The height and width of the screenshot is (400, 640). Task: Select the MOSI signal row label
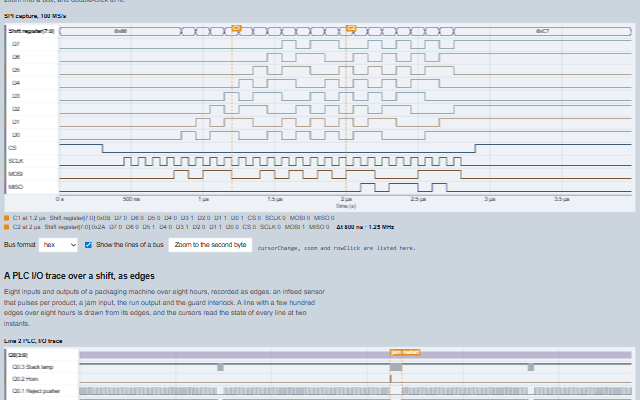coord(16,174)
